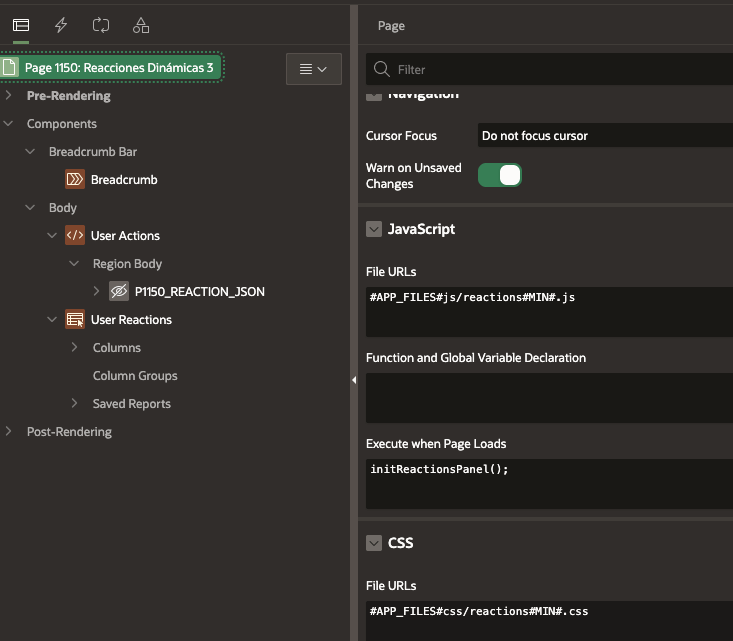Select the User Actions region icon

75,236
